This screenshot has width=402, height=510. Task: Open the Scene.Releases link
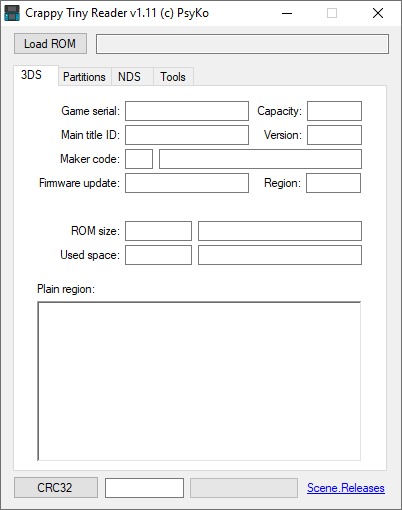coord(346,488)
